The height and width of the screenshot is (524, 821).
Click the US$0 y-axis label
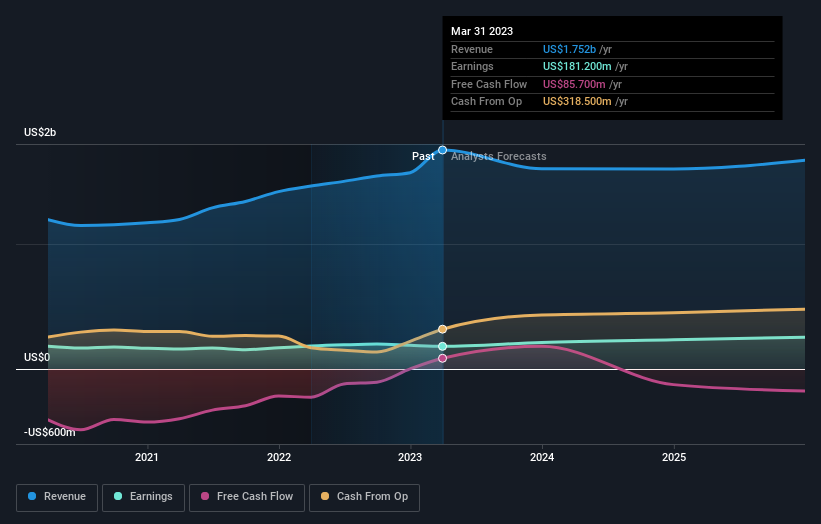tap(37, 358)
